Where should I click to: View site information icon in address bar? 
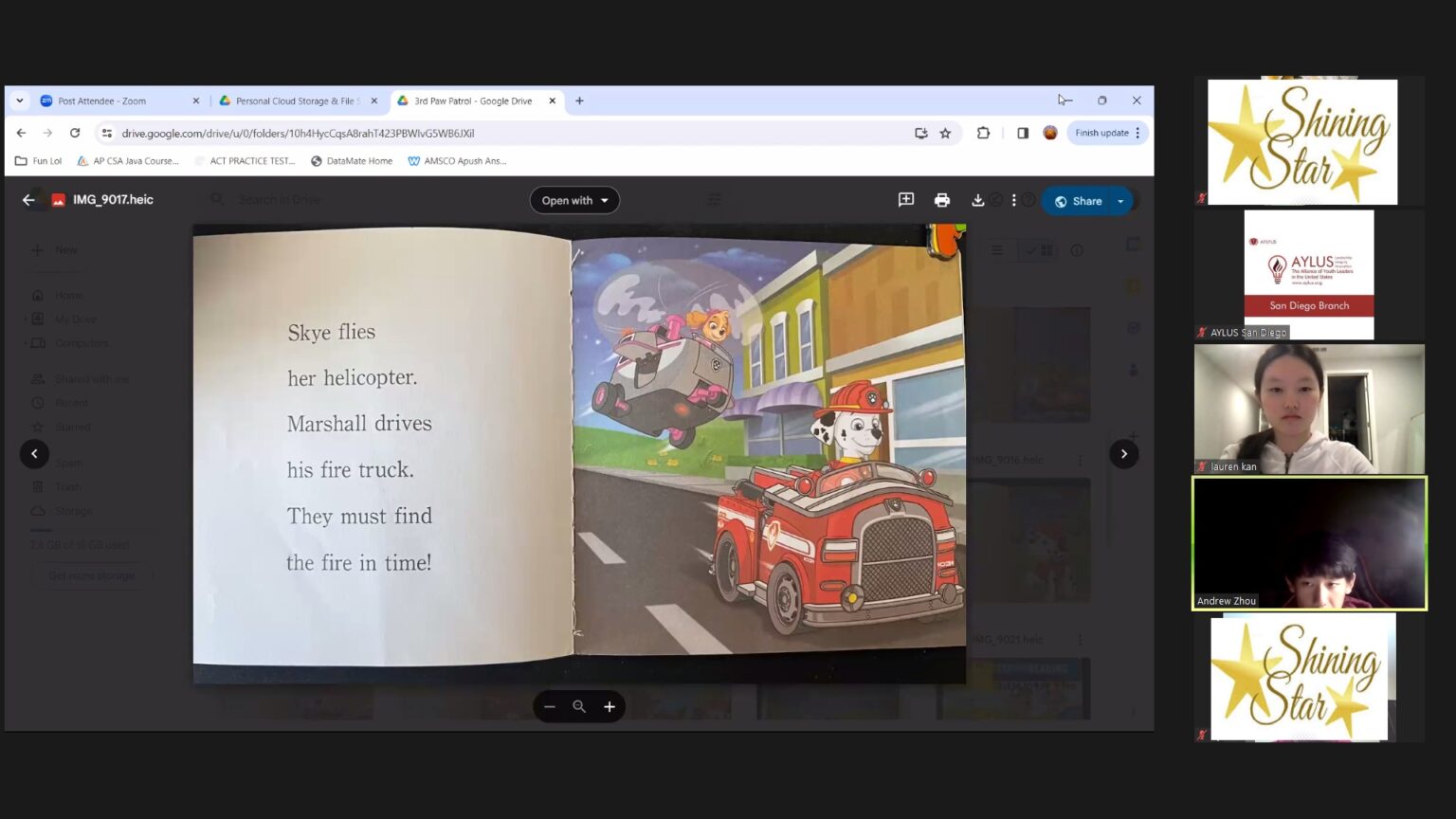coord(107,133)
